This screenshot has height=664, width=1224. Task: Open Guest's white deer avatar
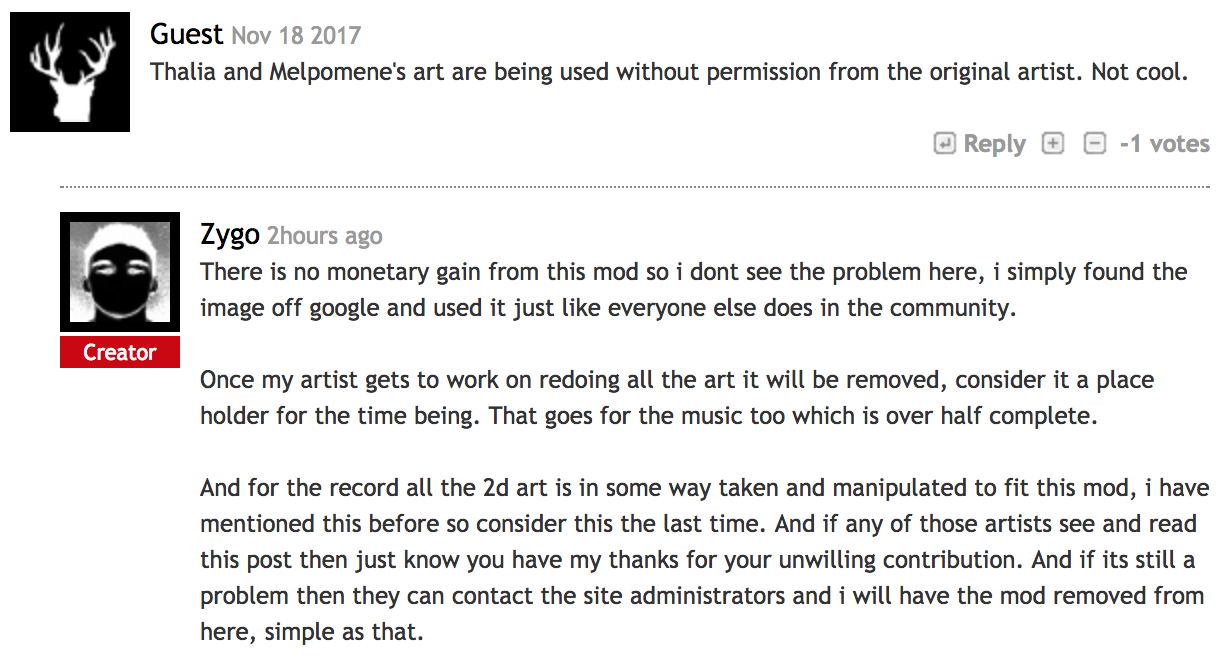pyautogui.click(x=70, y=72)
